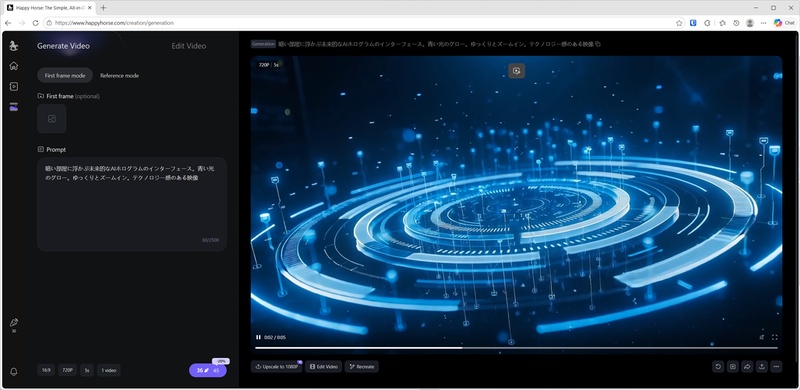Close the Happy Horse browser tab

click(x=90, y=8)
